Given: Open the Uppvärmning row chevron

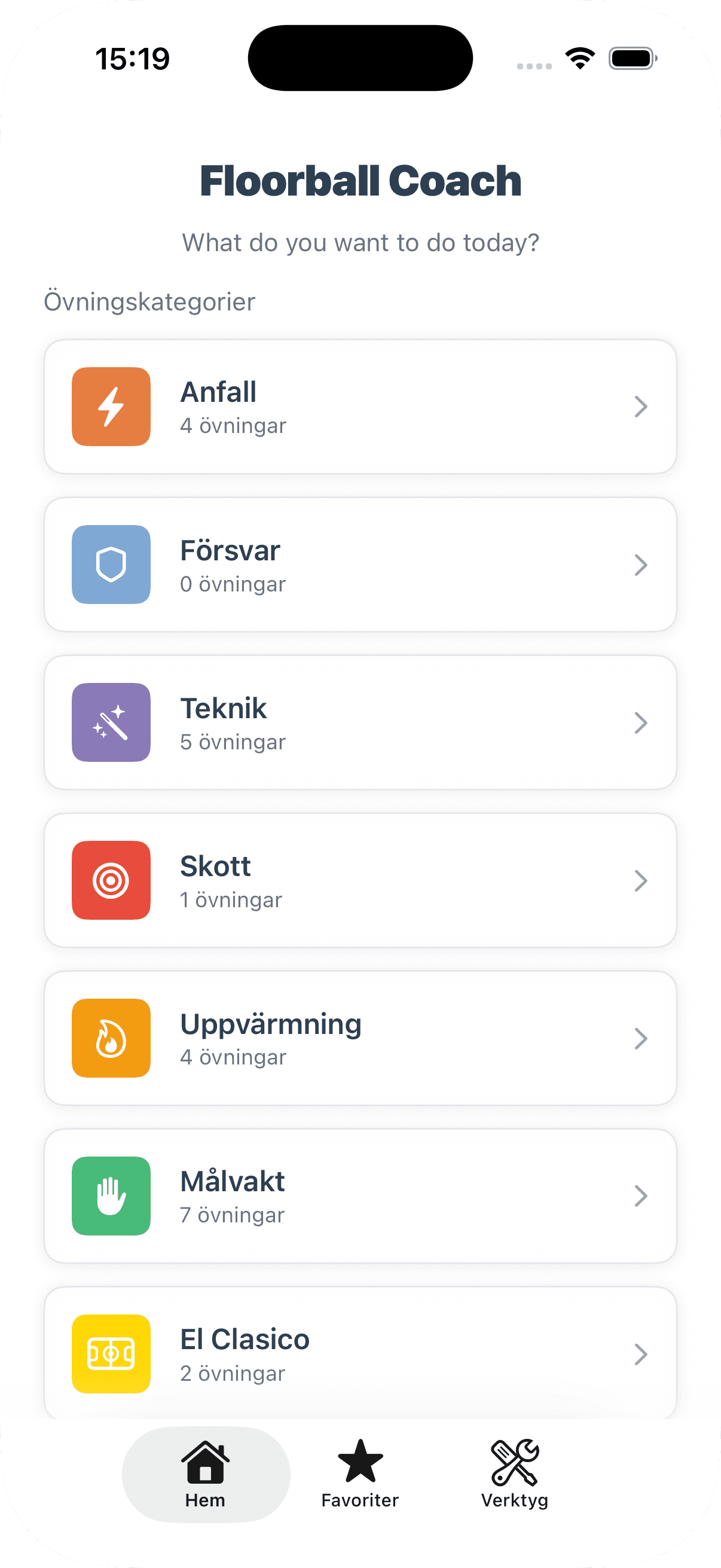Looking at the screenshot, I should 640,1038.
